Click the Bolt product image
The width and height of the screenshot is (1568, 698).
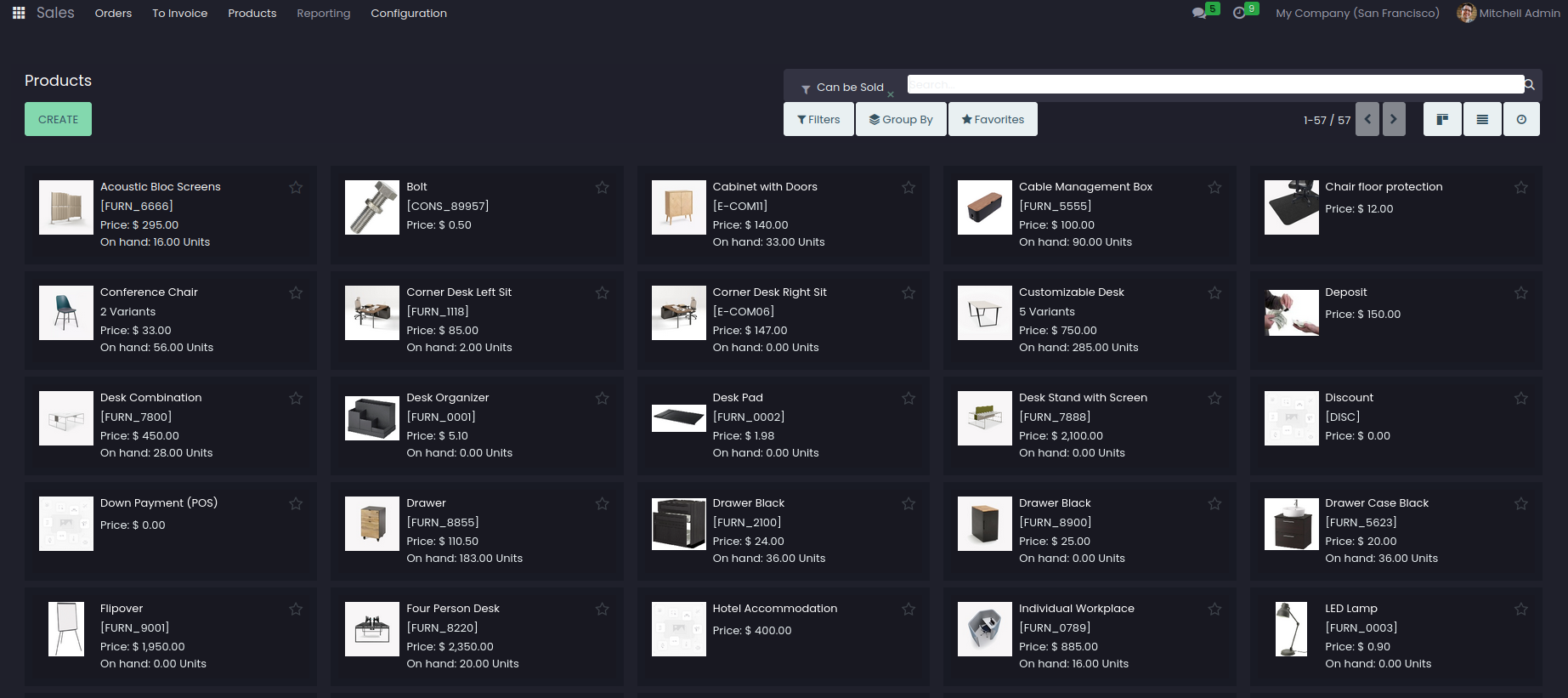[372, 207]
